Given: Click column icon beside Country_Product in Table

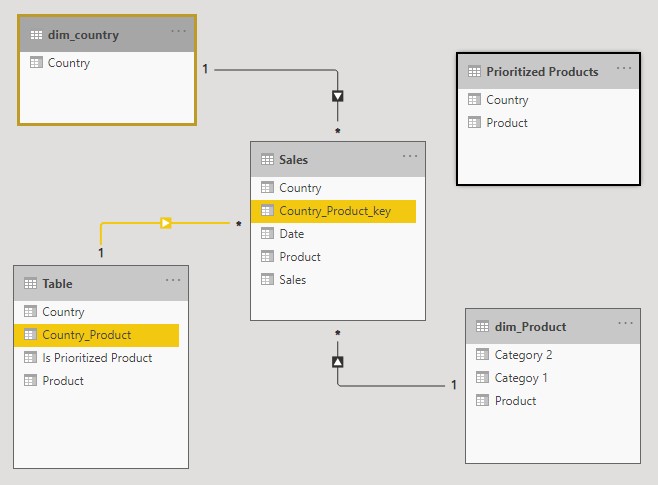Looking at the screenshot, I should [30, 335].
